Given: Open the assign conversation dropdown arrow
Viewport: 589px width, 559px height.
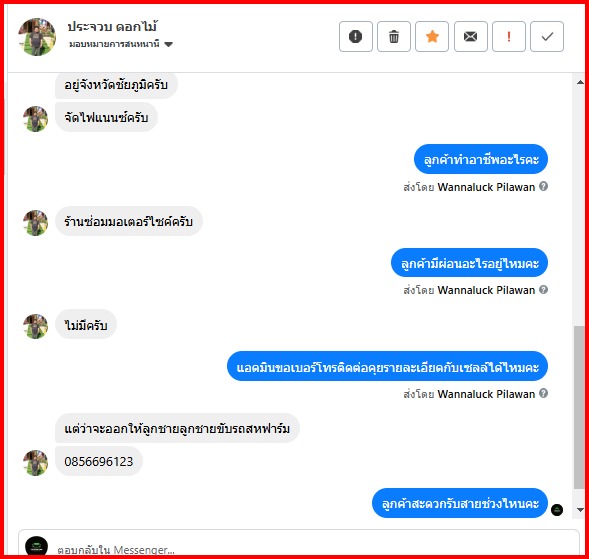Looking at the screenshot, I should (169, 44).
